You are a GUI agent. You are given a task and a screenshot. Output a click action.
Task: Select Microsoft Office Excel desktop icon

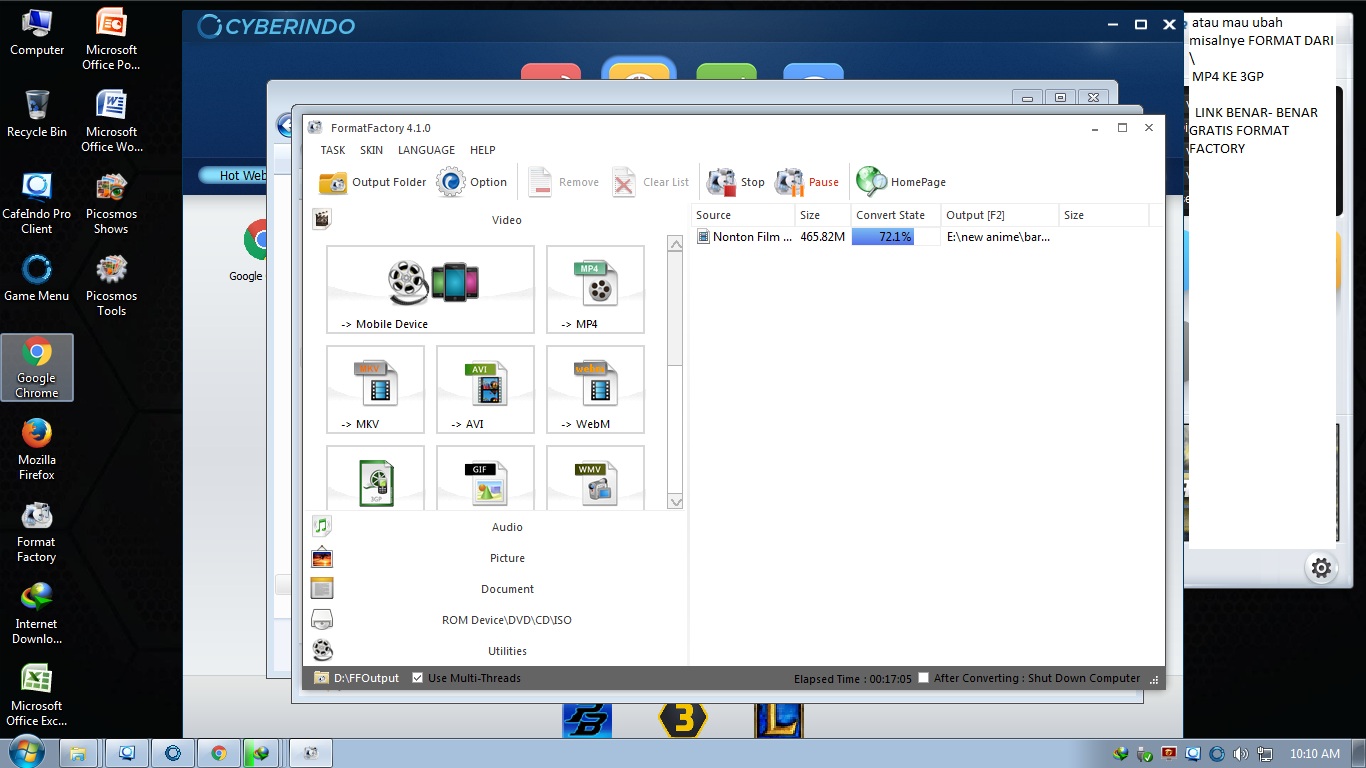pyautogui.click(x=37, y=695)
